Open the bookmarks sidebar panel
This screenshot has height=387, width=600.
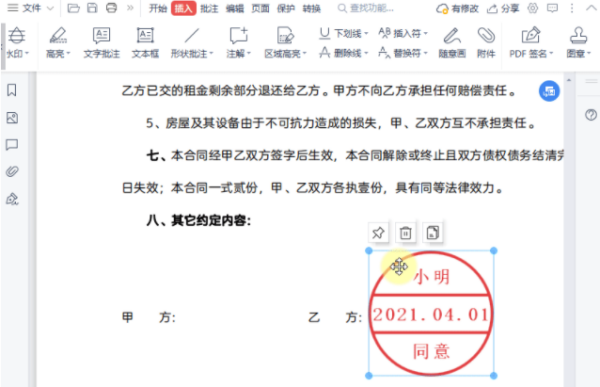tap(12, 90)
